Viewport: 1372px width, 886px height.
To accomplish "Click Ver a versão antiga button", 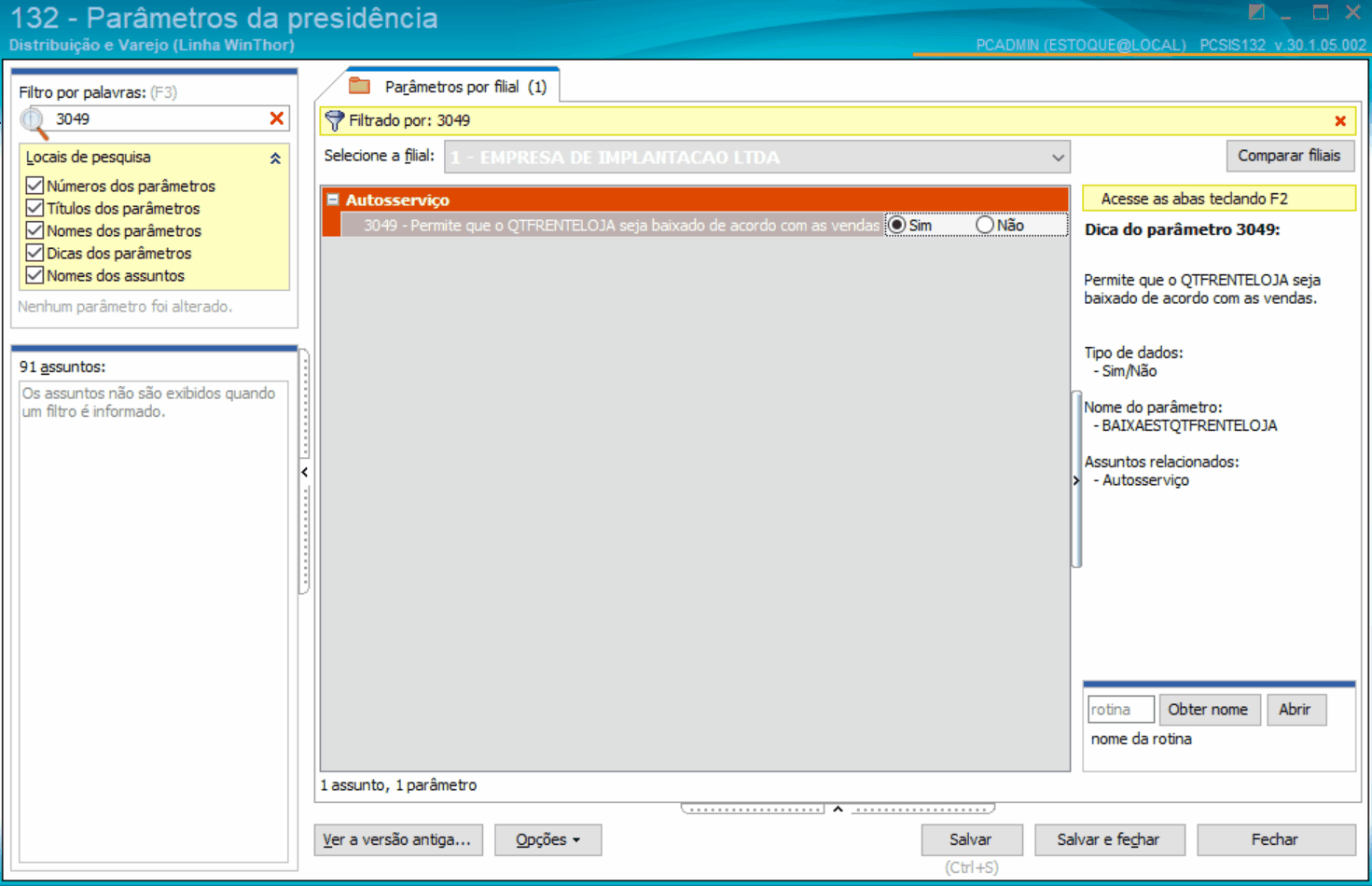I will point(398,839).
